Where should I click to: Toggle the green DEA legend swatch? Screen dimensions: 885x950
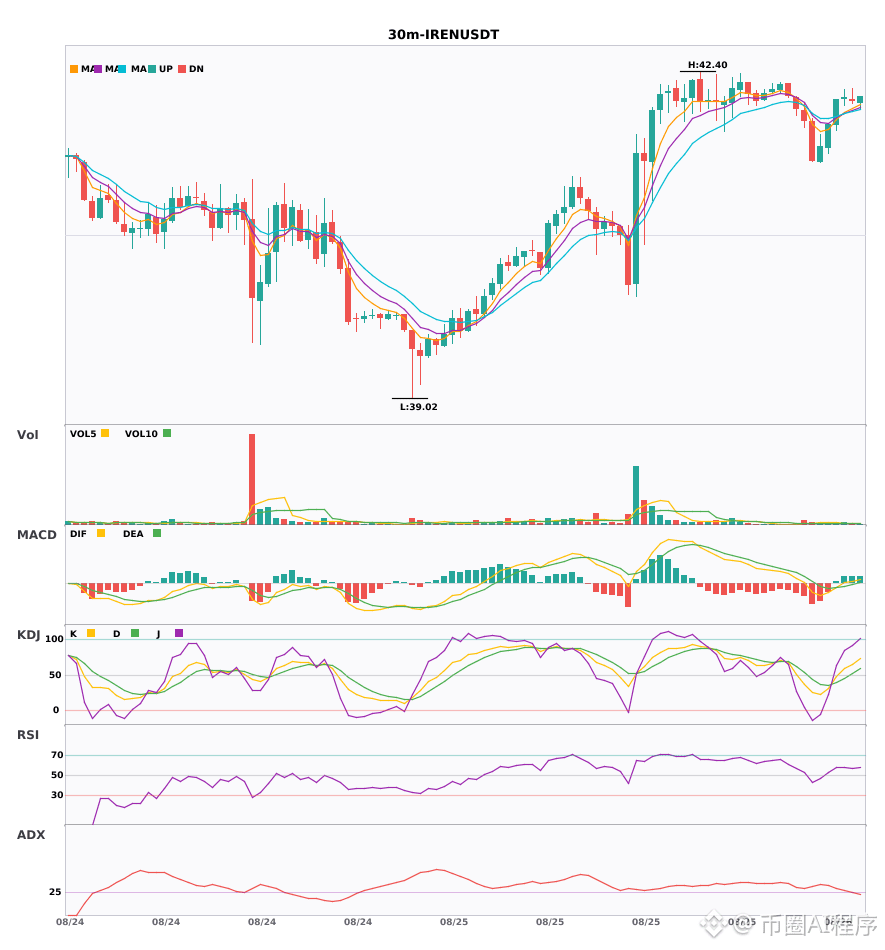pos(157,533)
